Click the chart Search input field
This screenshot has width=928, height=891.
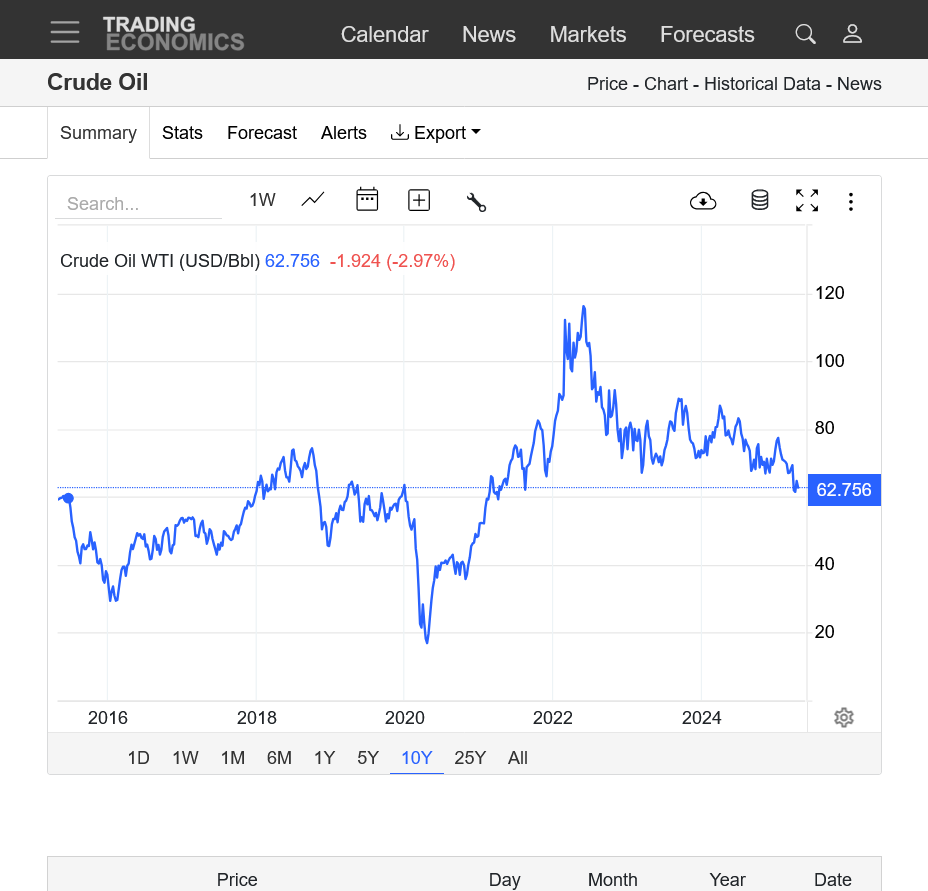tap(138, 204)
